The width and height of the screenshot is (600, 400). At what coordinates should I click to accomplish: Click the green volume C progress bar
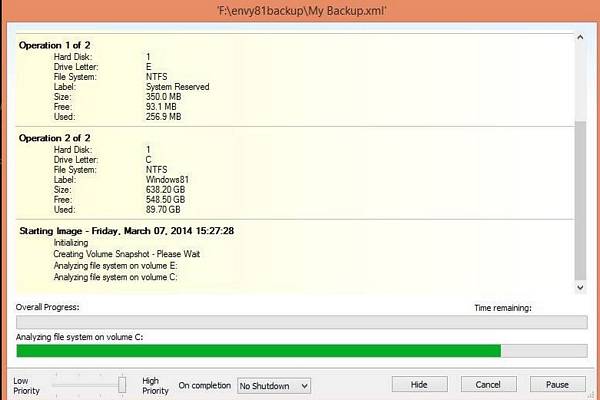[x=258, y=351]
